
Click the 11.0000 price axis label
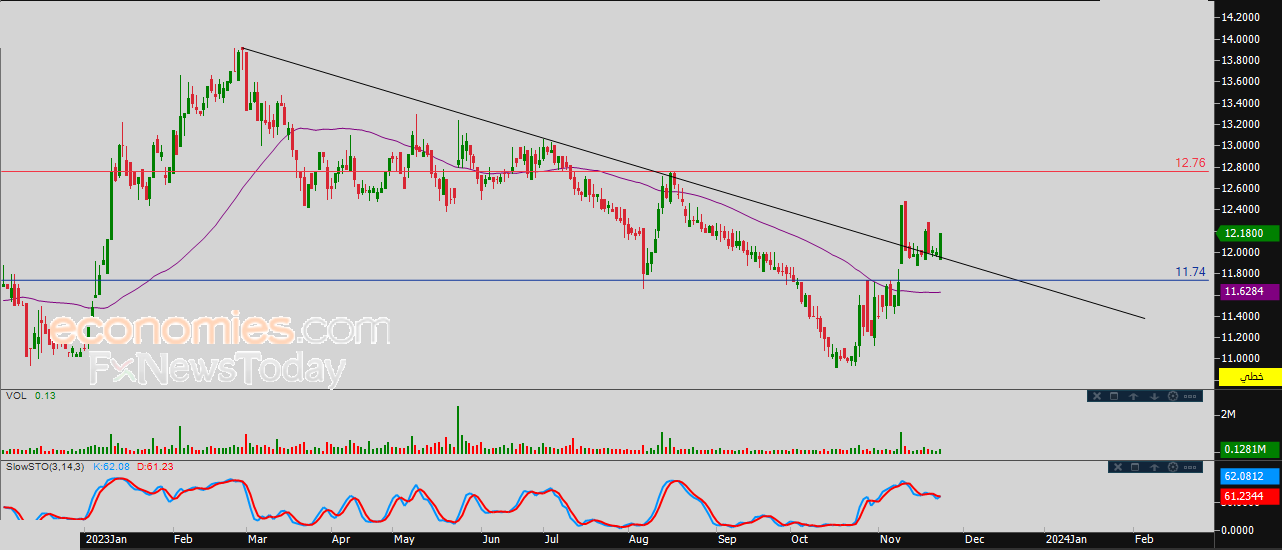(x=1241, y=358)
